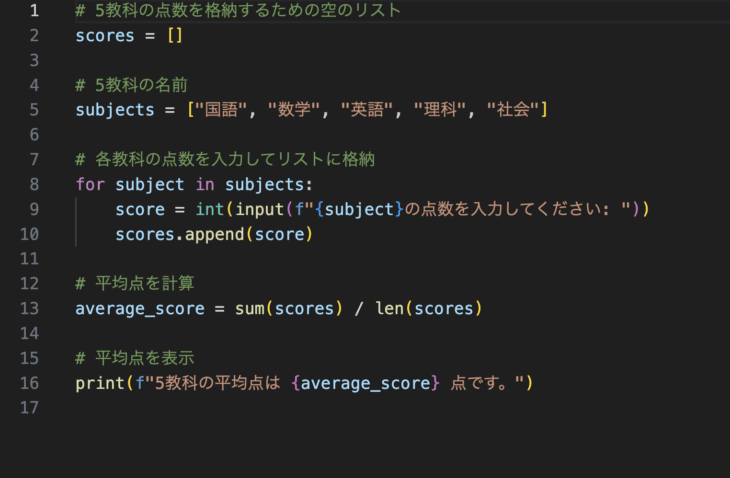730x478 pixels.
Task: Click line number 13 in the gutter
Action: (29, 308)
